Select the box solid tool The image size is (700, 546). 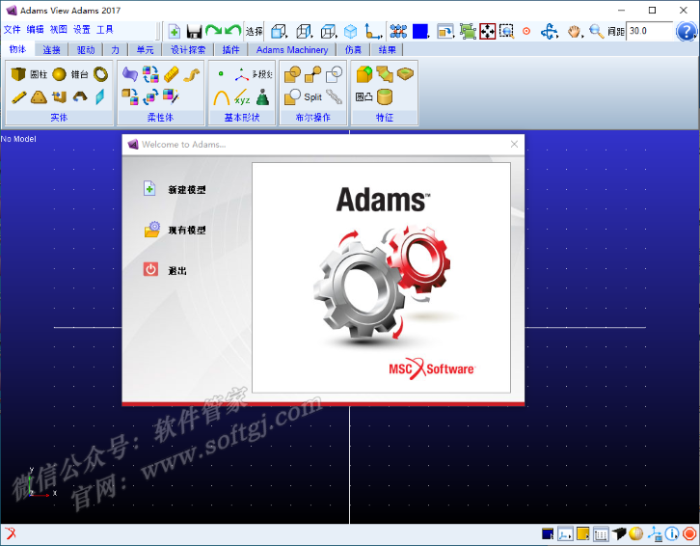(x=18, y=74)
